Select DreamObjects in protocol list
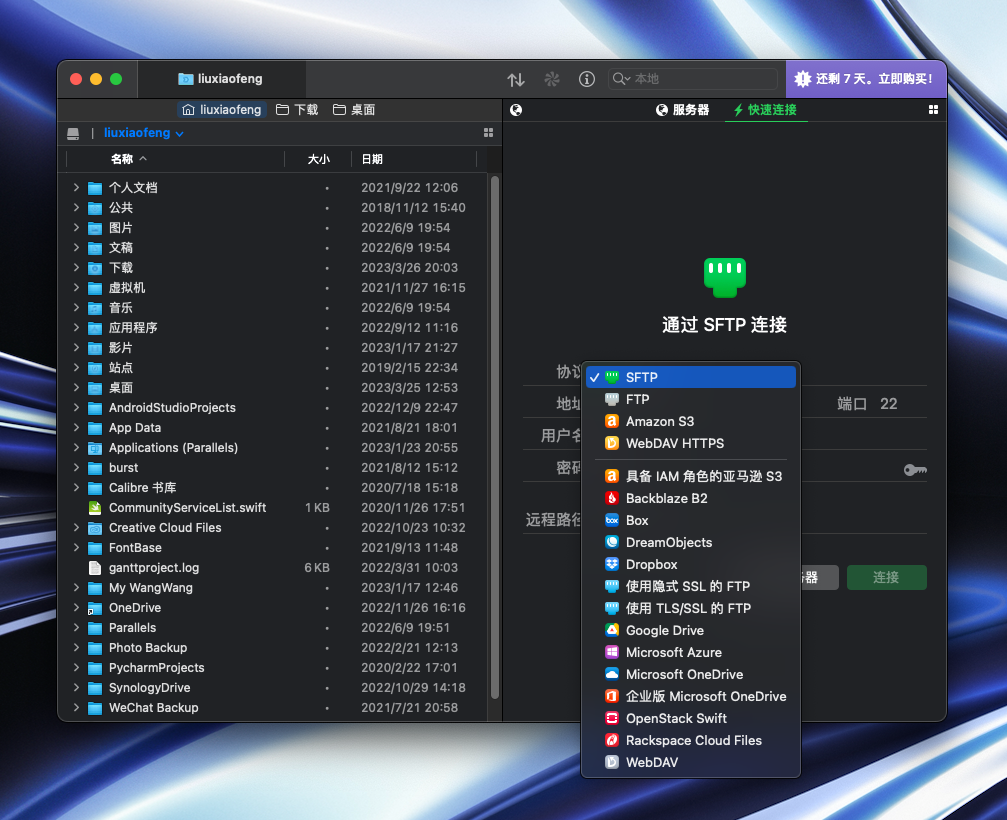 point(691,543)
